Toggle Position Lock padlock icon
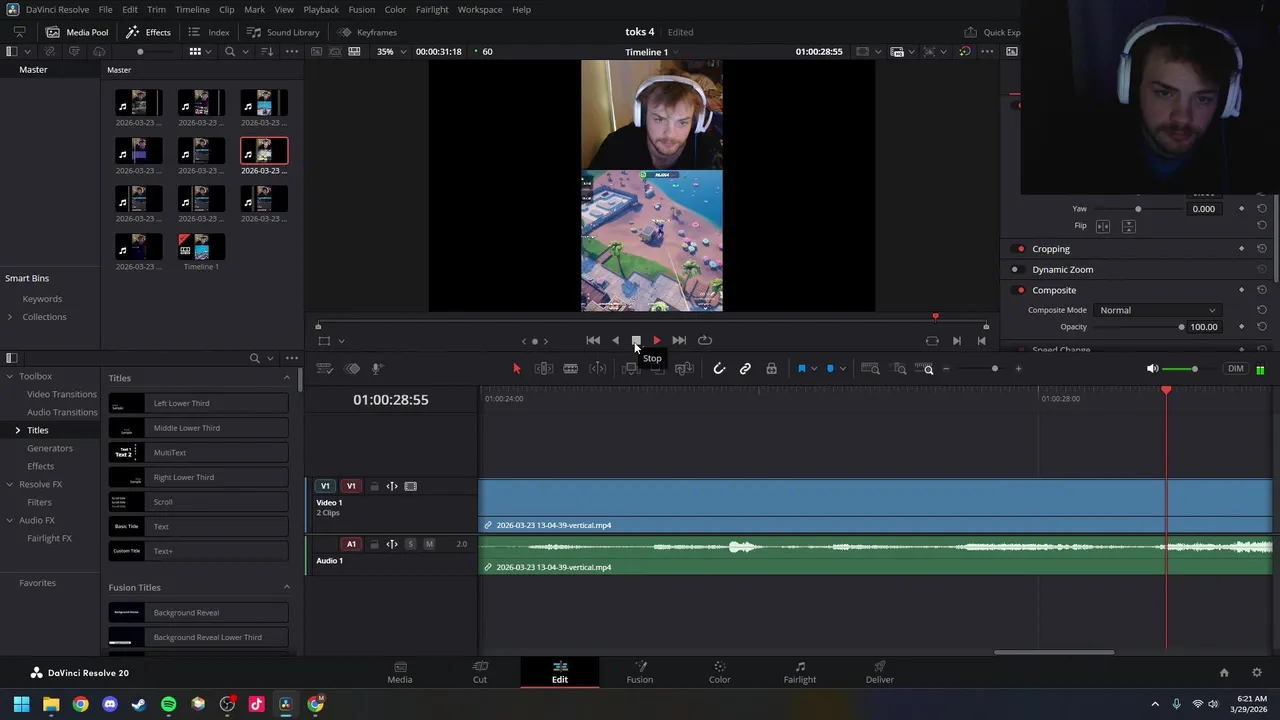This screenshot has height=720, width=1280. 771,369
